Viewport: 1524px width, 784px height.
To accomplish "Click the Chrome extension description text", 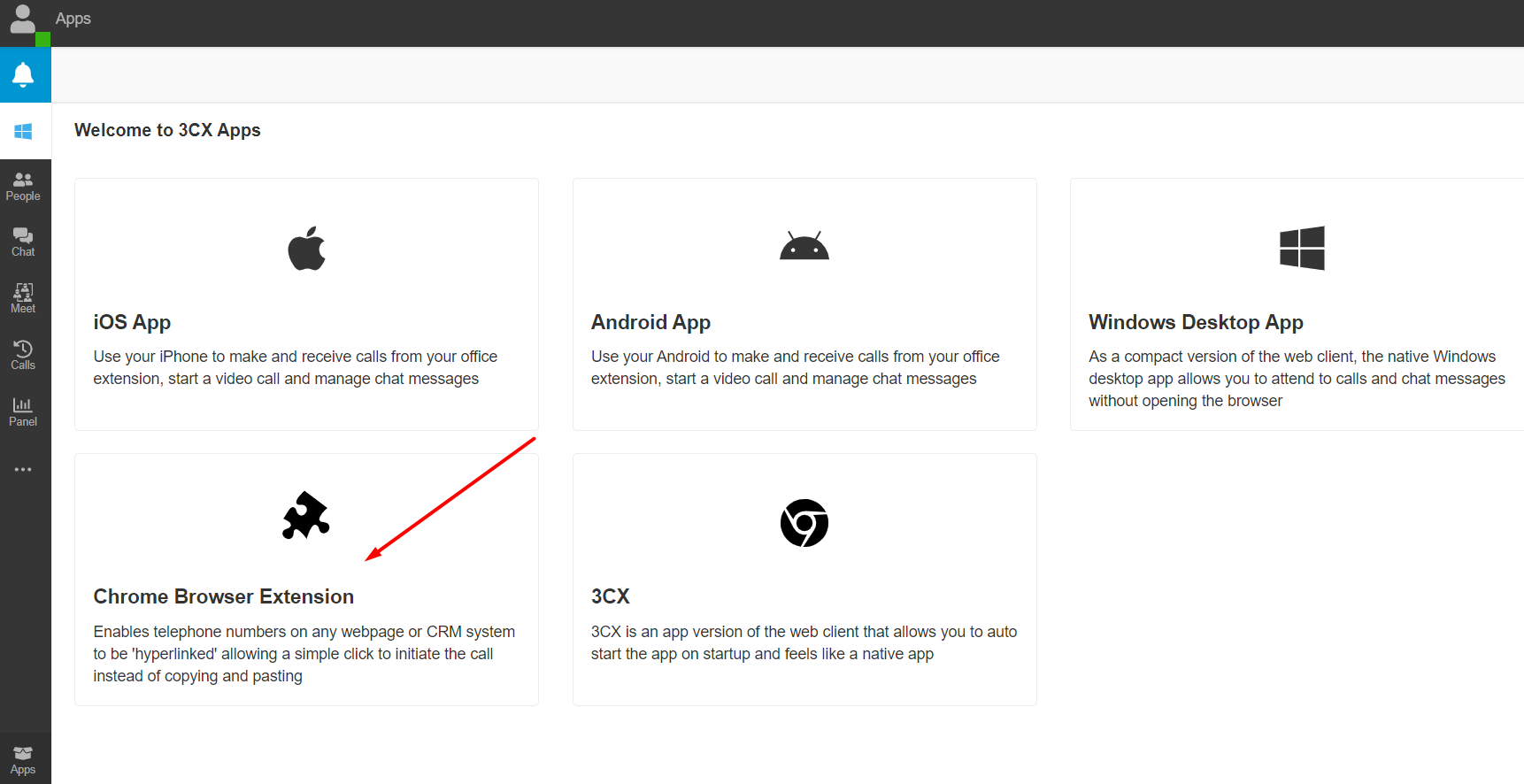I will coord(304,654).
